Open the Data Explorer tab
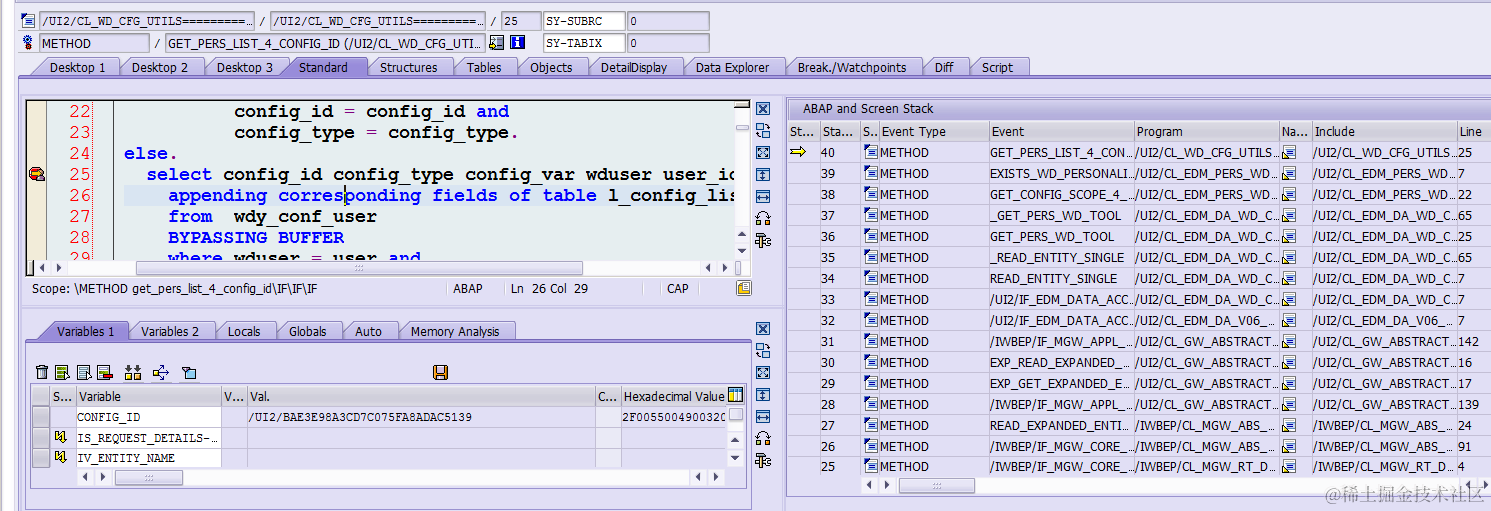This screenshot has height=511, width=1491. (x=732, y=67)
